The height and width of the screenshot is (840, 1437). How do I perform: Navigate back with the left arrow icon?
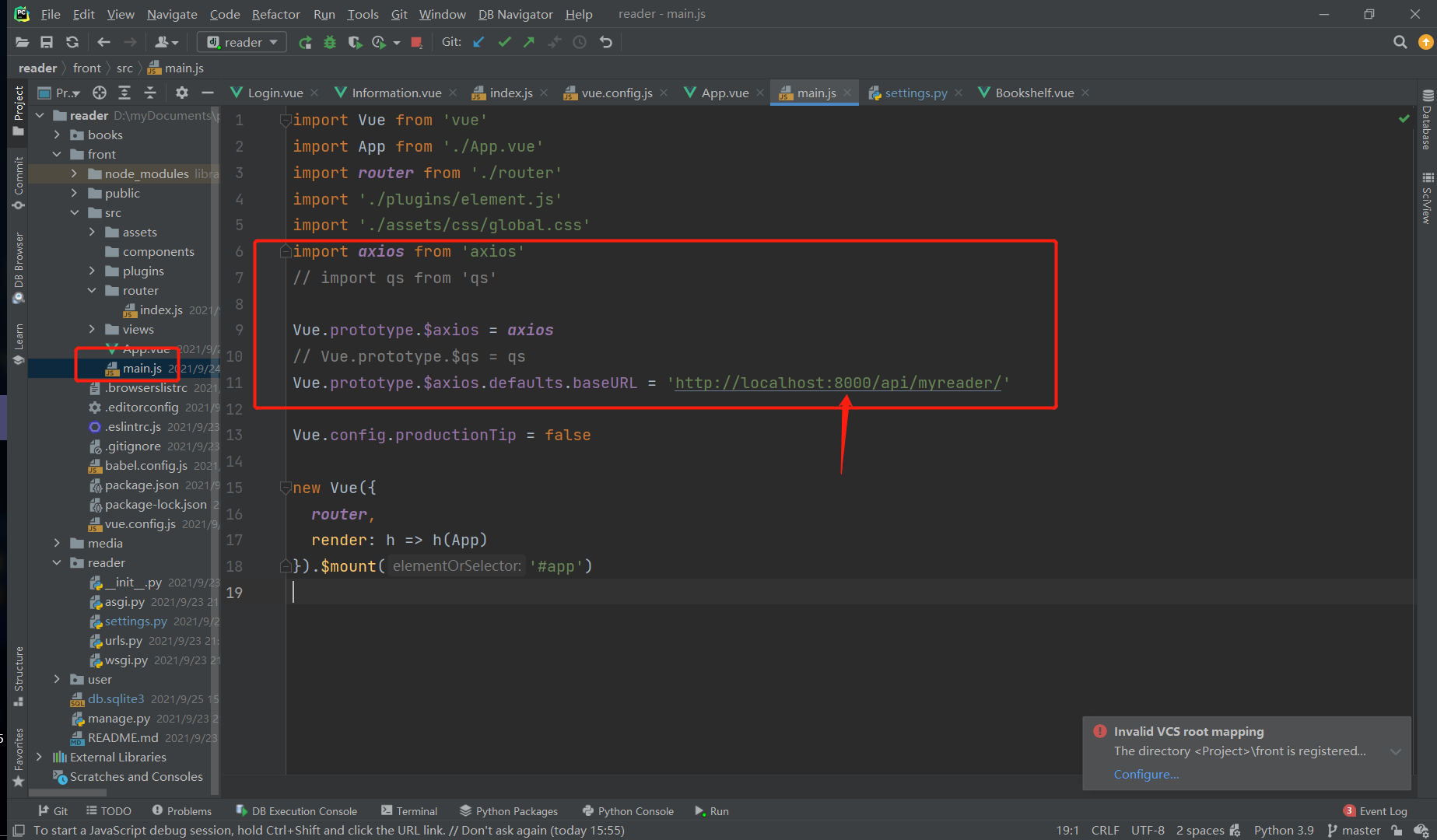pos(103,42)
